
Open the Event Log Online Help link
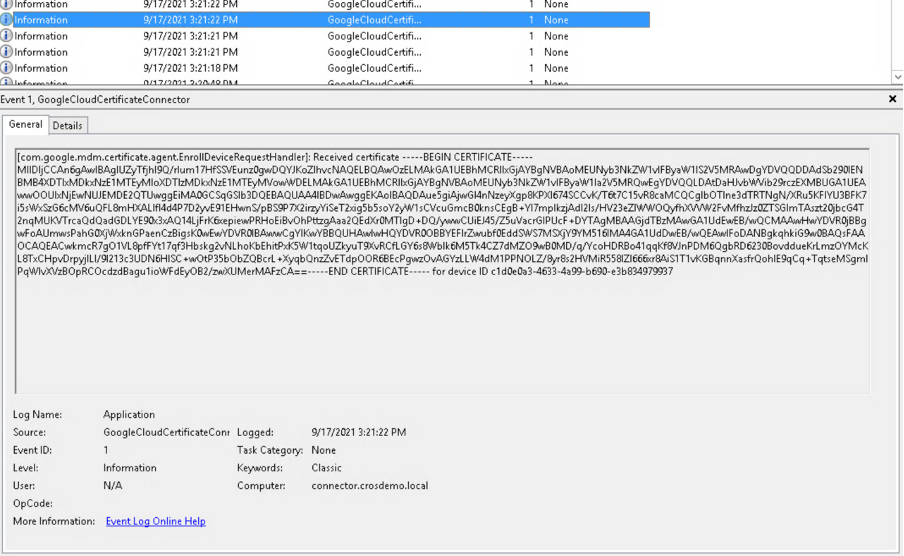pos(155,521)
